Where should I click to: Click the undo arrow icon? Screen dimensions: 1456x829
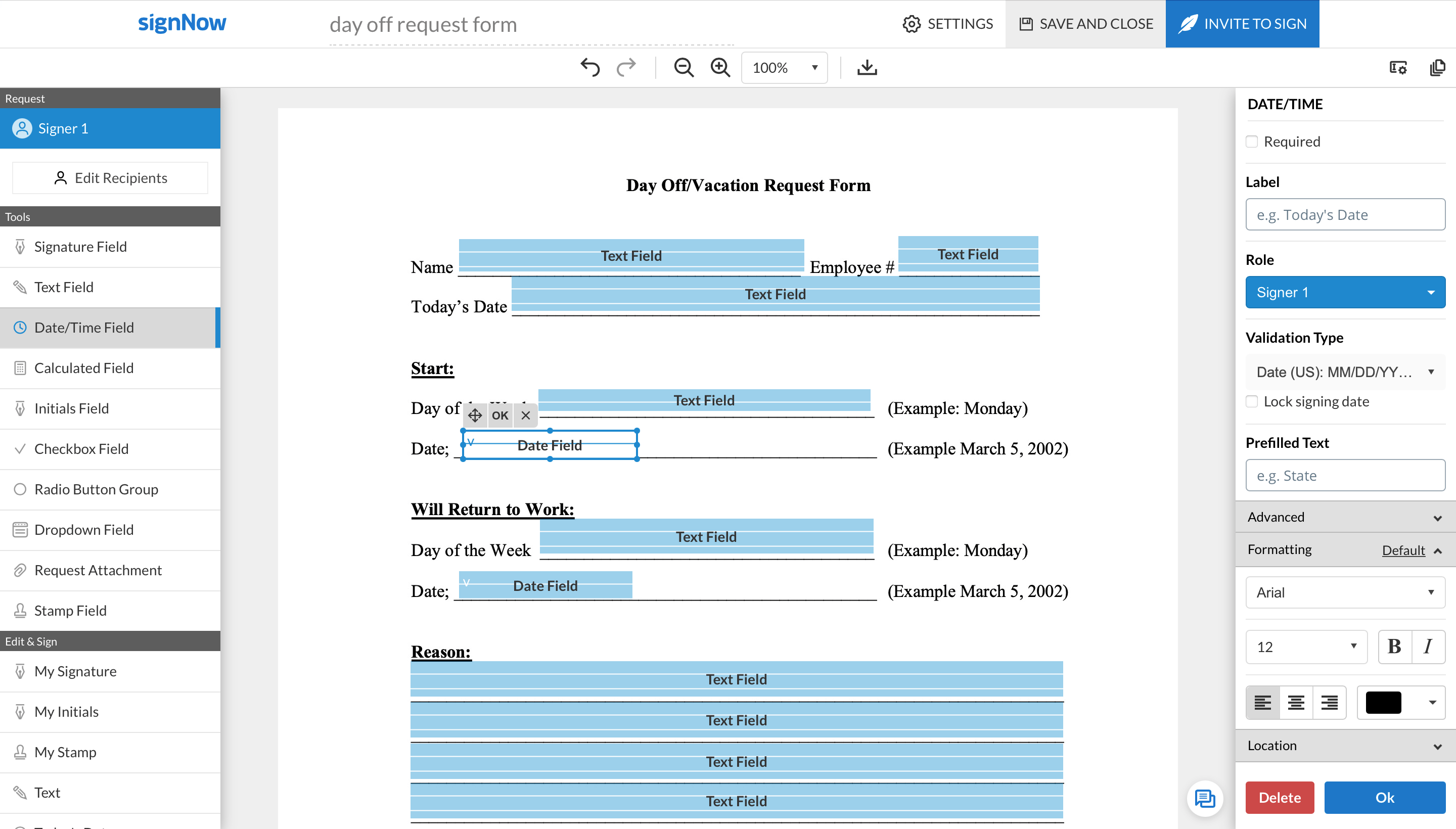pyautogui.click(x=590, y=68)
